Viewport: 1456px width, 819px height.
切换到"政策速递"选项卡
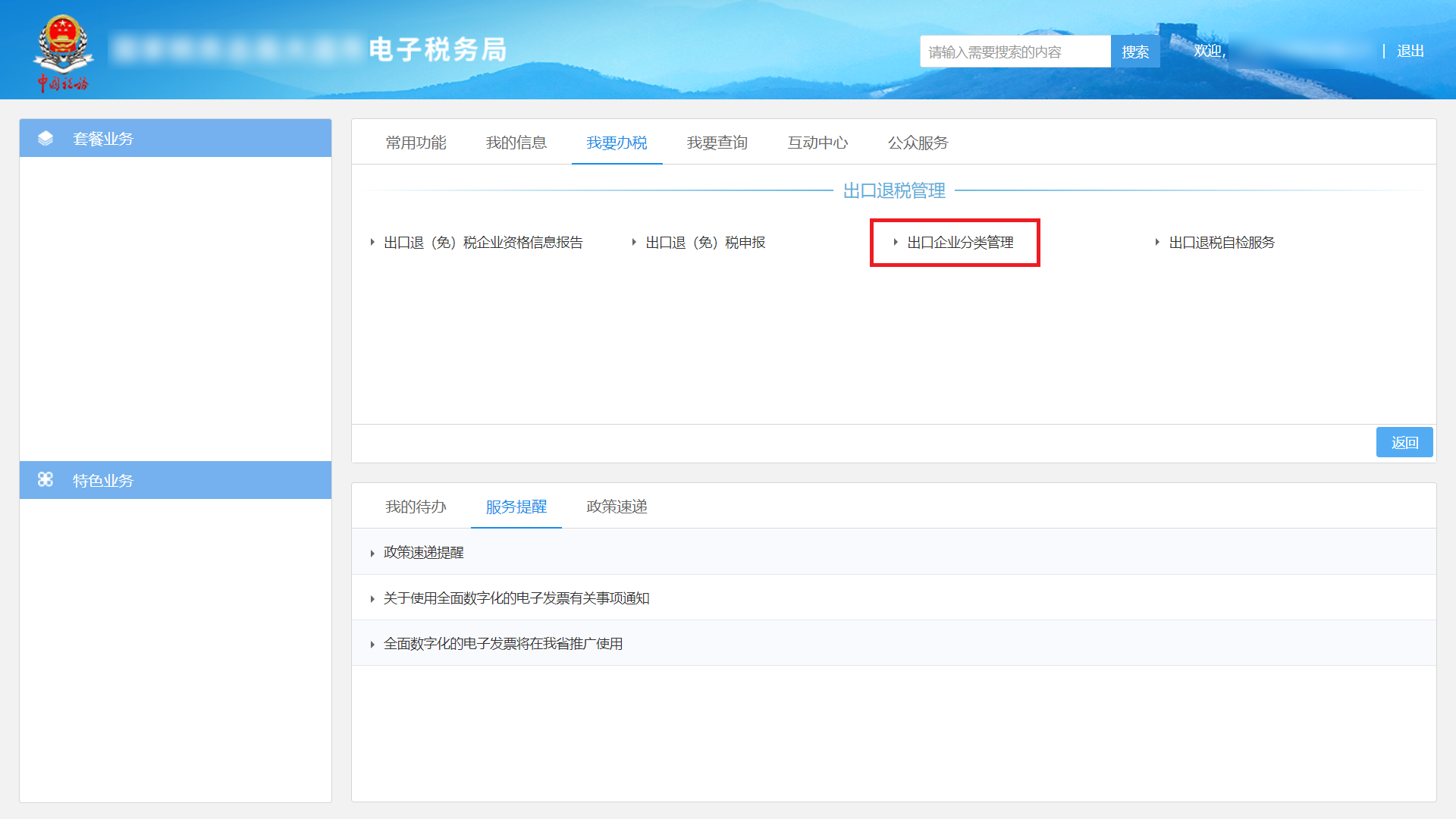615,507
